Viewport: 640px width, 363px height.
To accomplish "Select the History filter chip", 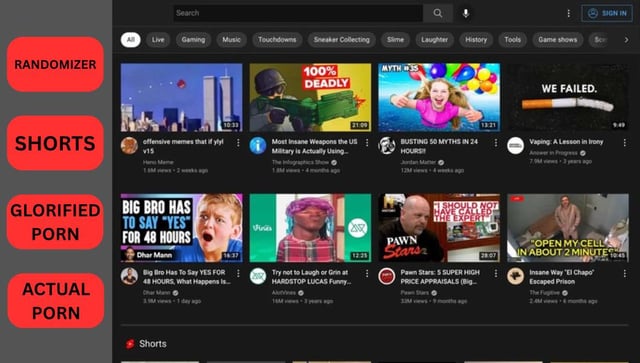I will click(x=476, y=40).
